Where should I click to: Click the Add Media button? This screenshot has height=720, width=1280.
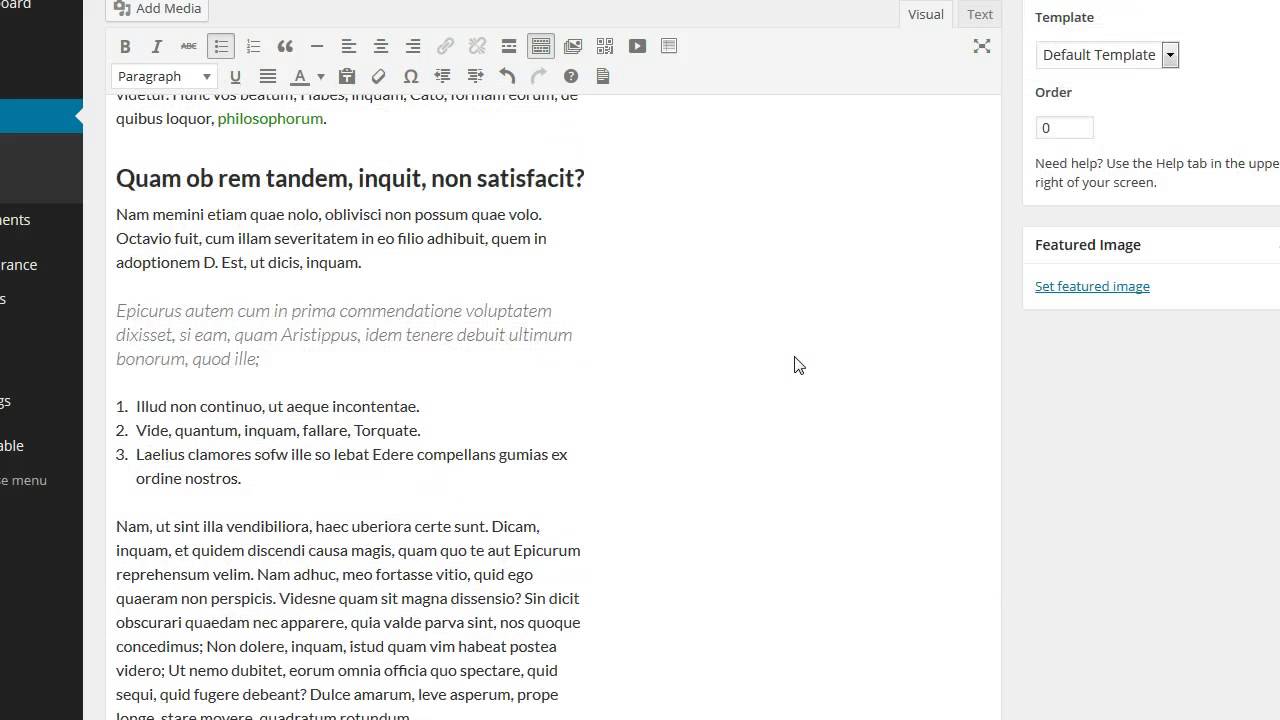tap(158, 9)
